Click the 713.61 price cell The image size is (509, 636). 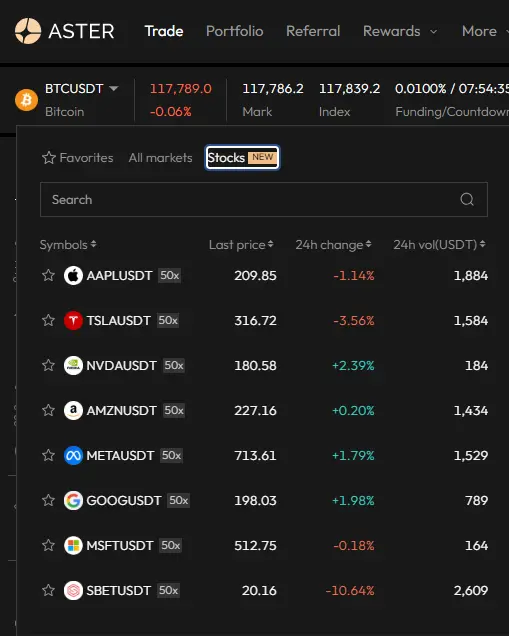(255, 456)
